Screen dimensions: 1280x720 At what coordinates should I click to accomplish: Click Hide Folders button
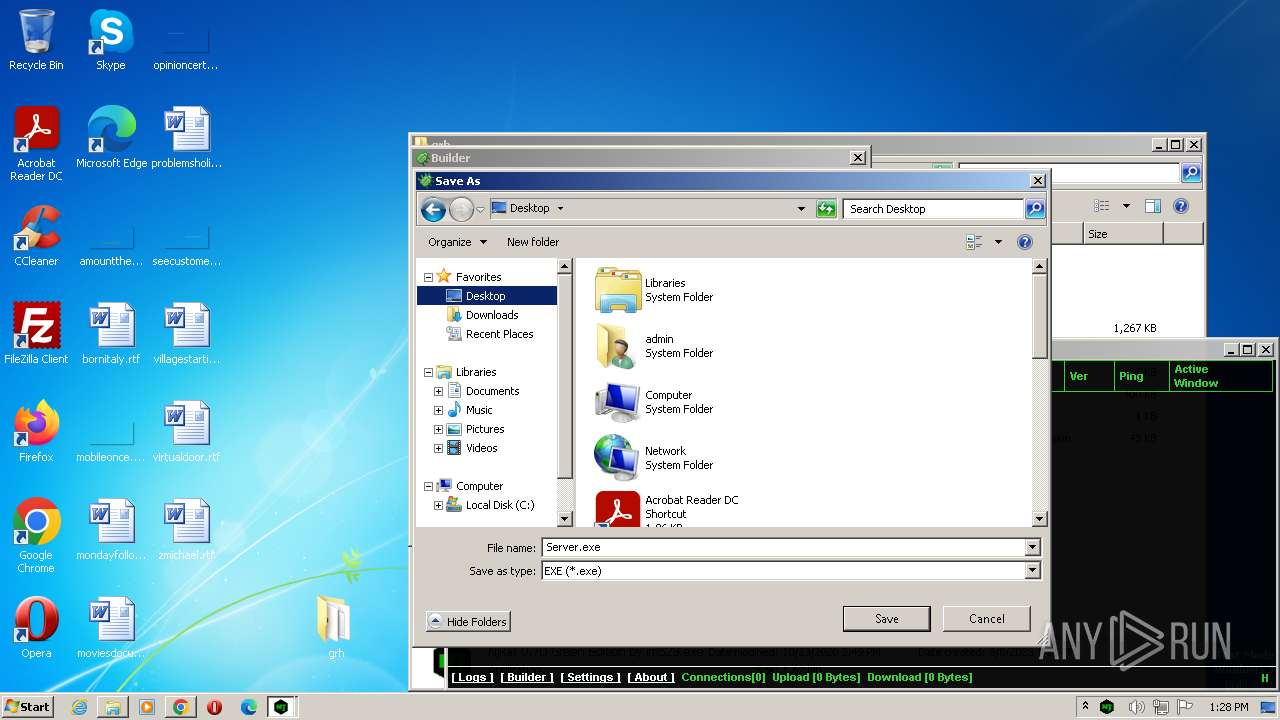pyautogui.click(x=468, y=622)
